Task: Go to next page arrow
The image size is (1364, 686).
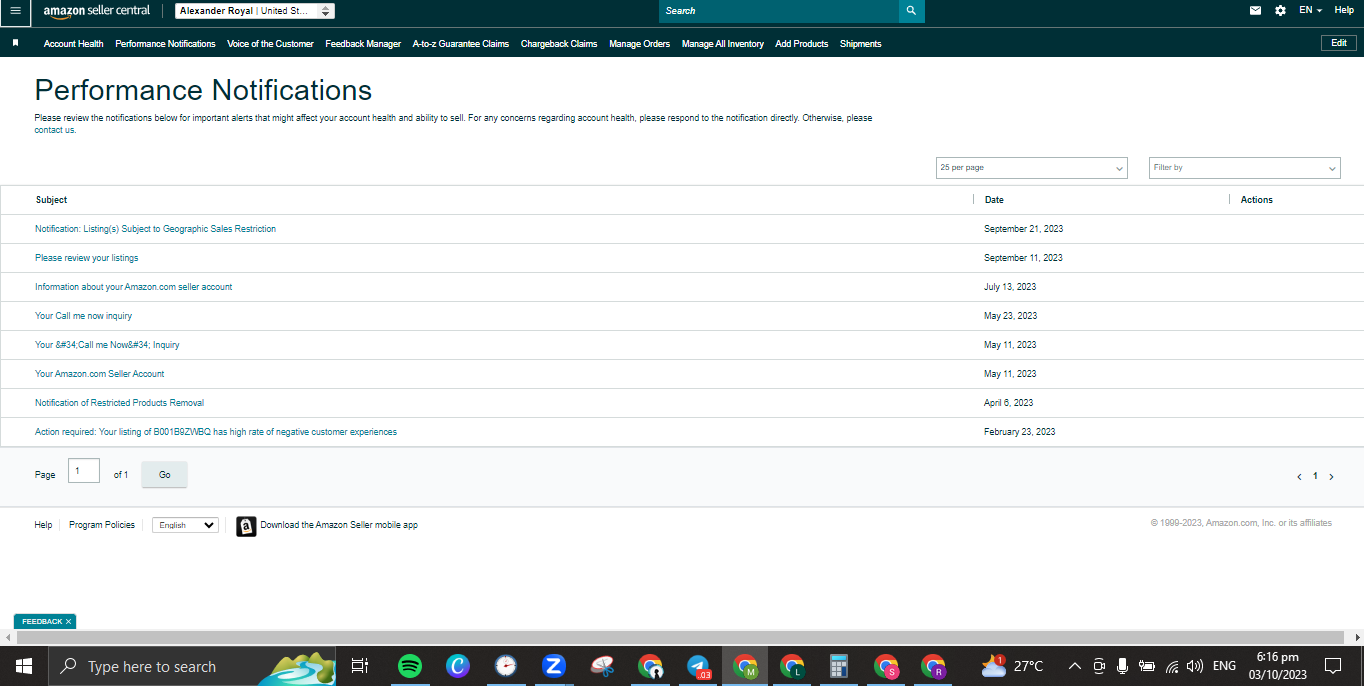Action: pos(1331,477)
